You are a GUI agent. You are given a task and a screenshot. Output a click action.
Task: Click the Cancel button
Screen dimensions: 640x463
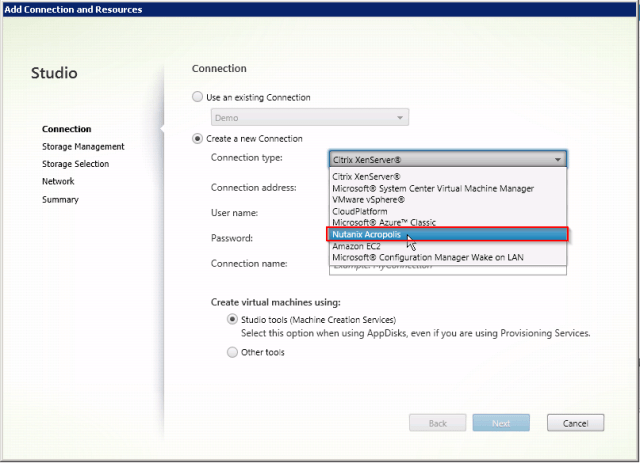click(x=575, y=423)
